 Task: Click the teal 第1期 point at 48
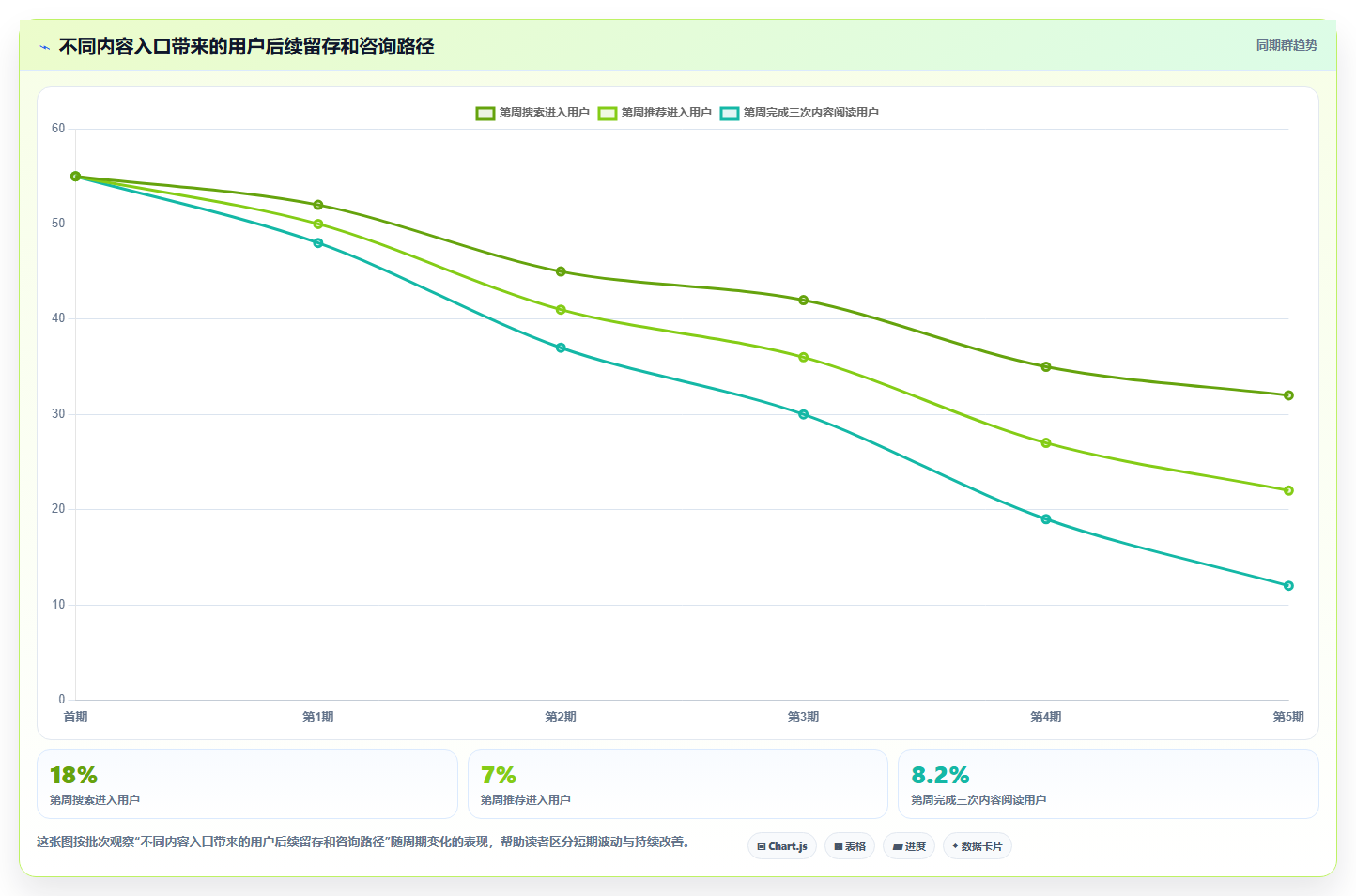click(318, 243)
